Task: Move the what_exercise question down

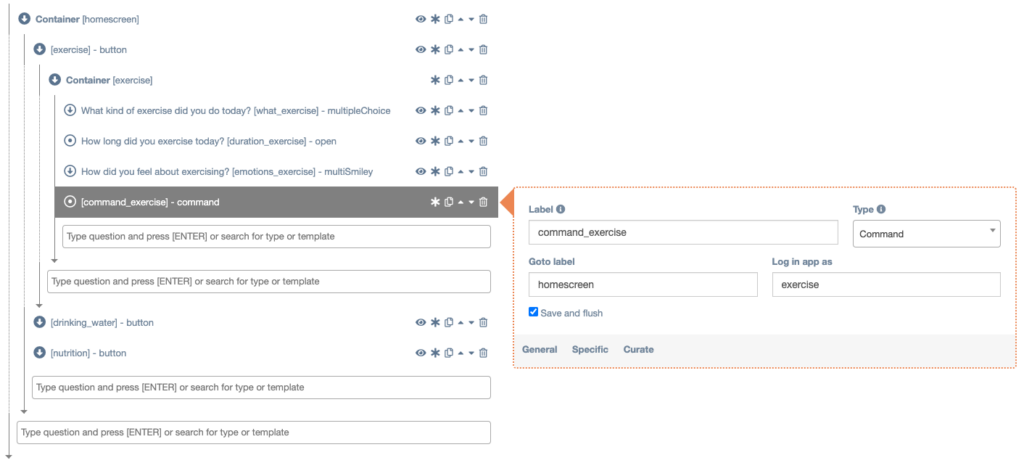Action: 471,111
